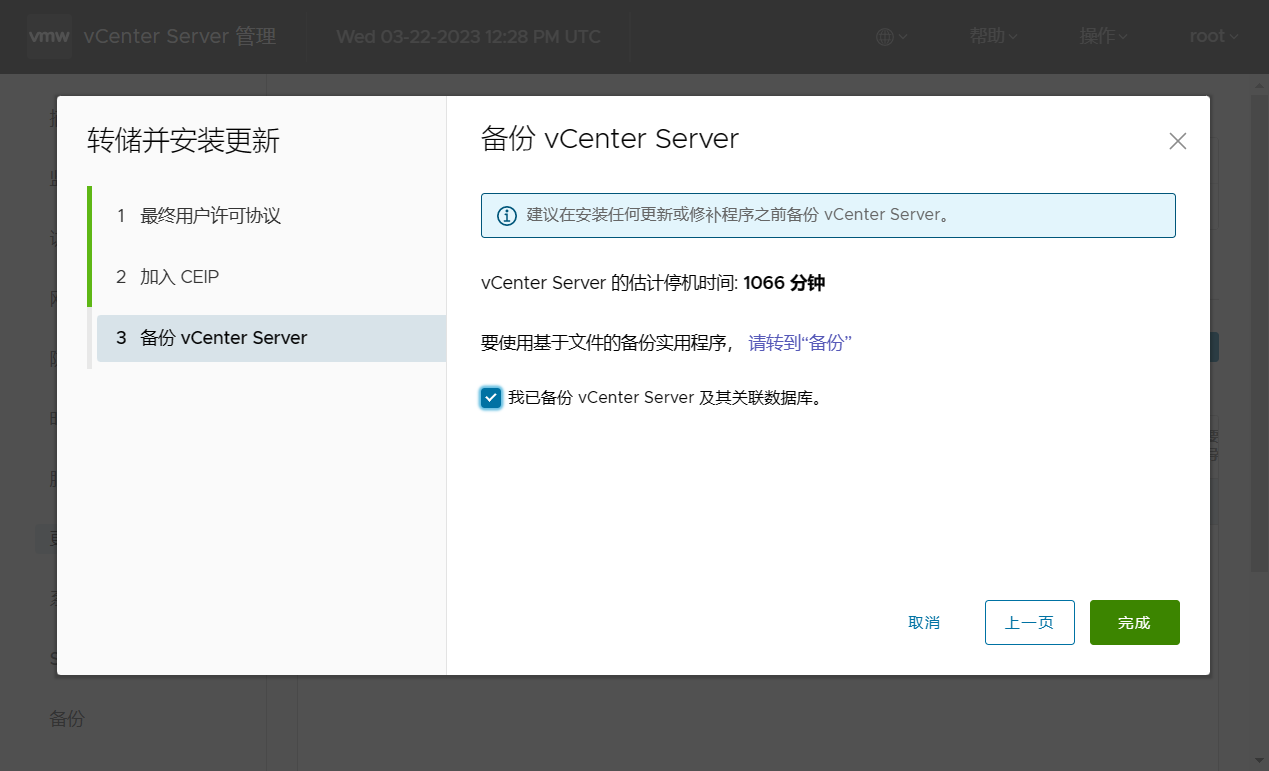Open the globe language selector

coord(891,37)
